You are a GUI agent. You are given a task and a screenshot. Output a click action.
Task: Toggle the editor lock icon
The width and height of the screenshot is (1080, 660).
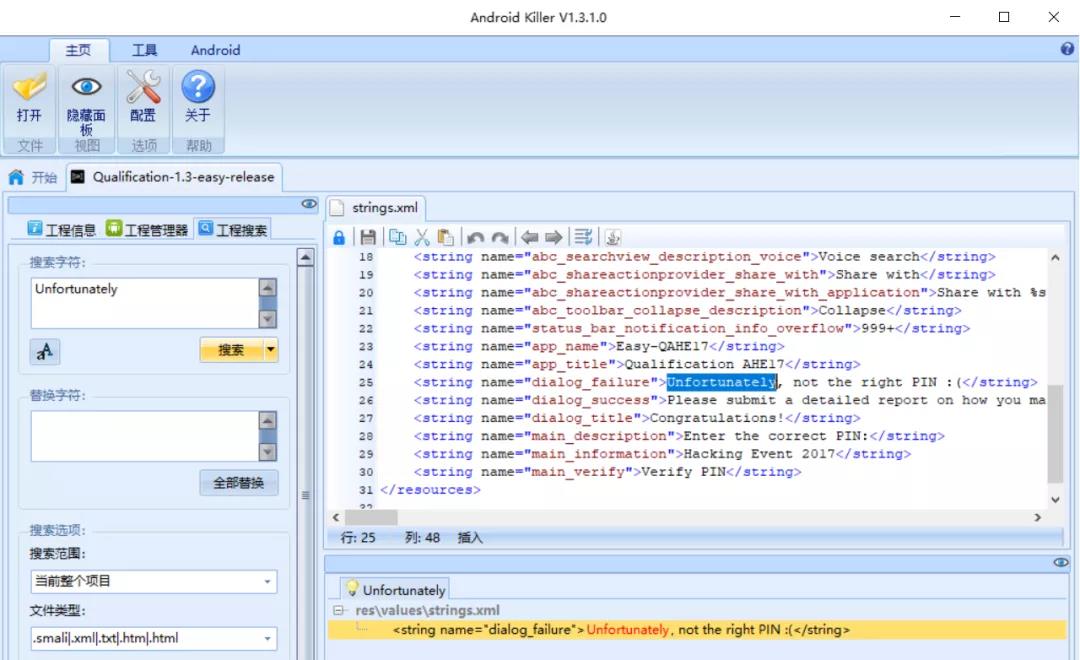(339, 238)
